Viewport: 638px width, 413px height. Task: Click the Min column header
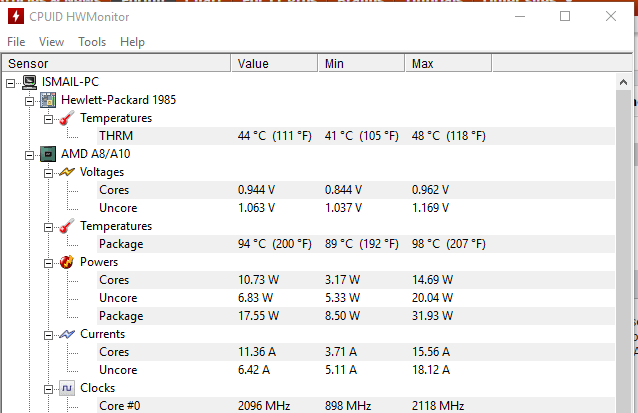click(361, 63)
